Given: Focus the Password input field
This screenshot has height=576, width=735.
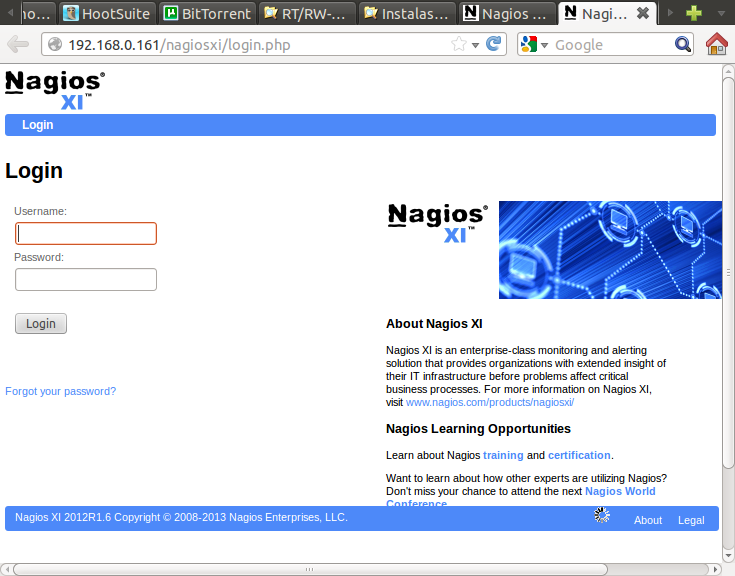Looking at the screenshot, I should (86, 279).
